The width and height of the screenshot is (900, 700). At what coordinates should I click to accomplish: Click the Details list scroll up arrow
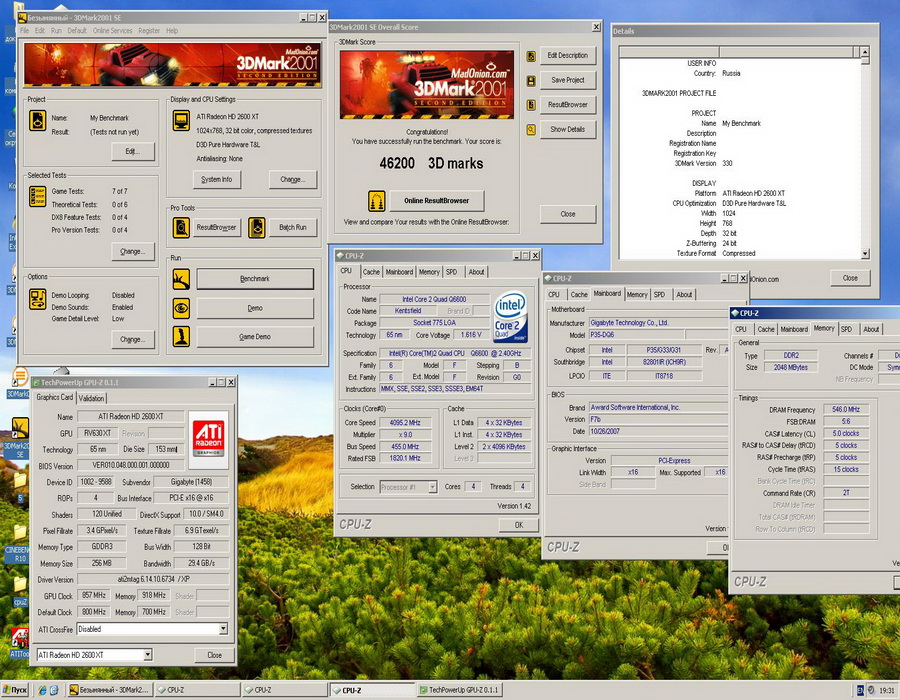coord(865,52)
